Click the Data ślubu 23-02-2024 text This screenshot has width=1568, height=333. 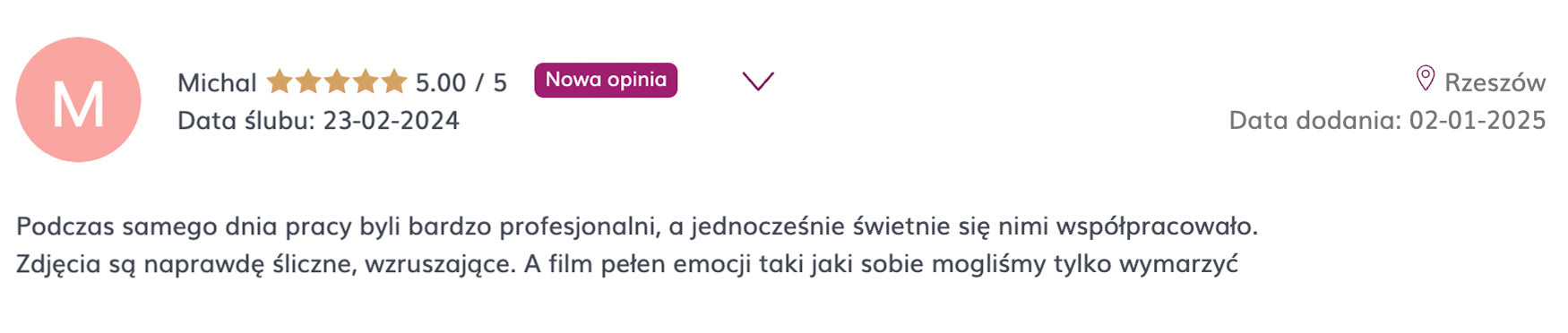pyautogui.click(x=318, y=120)
